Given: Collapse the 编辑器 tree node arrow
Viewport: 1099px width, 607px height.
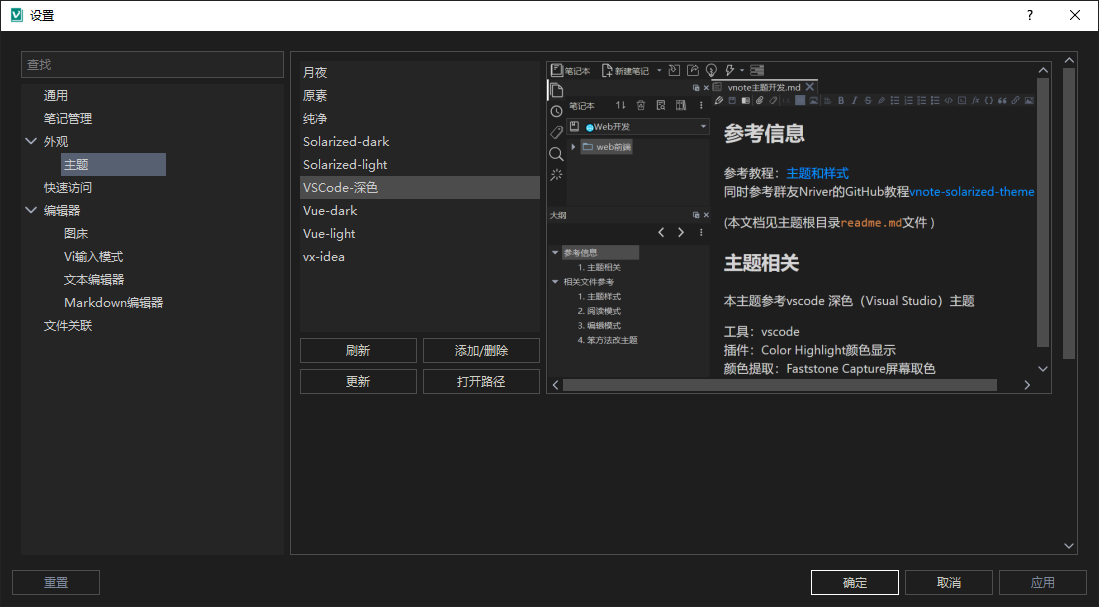Looking at the screenshot, I should pyautogui.click(x=31, y=210).
